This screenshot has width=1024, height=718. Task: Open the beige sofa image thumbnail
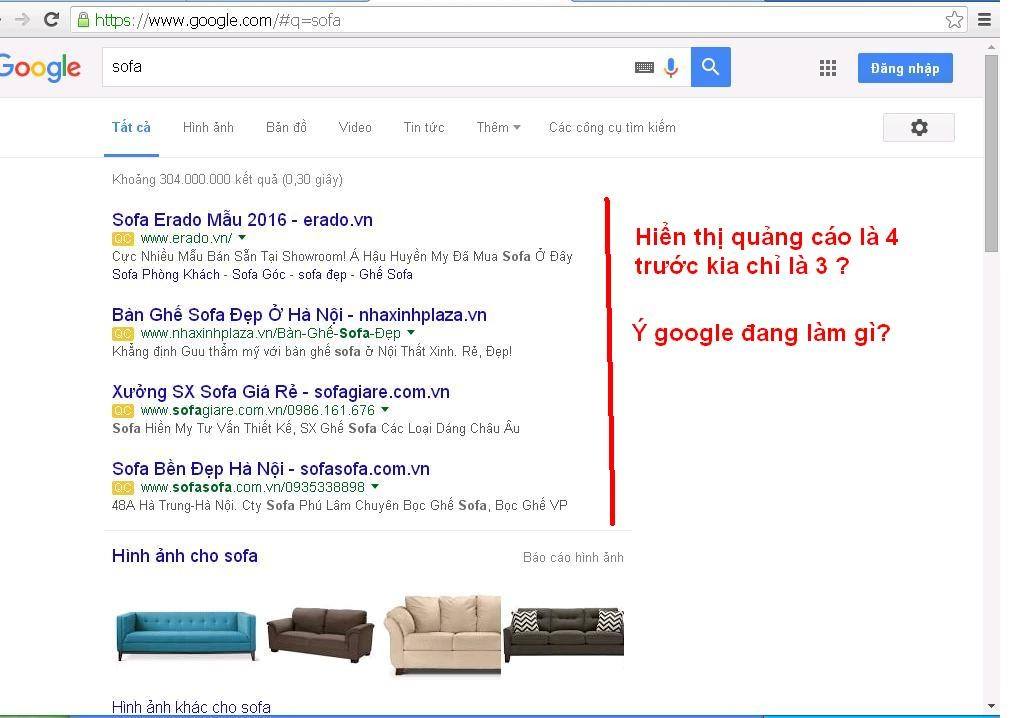443,634
